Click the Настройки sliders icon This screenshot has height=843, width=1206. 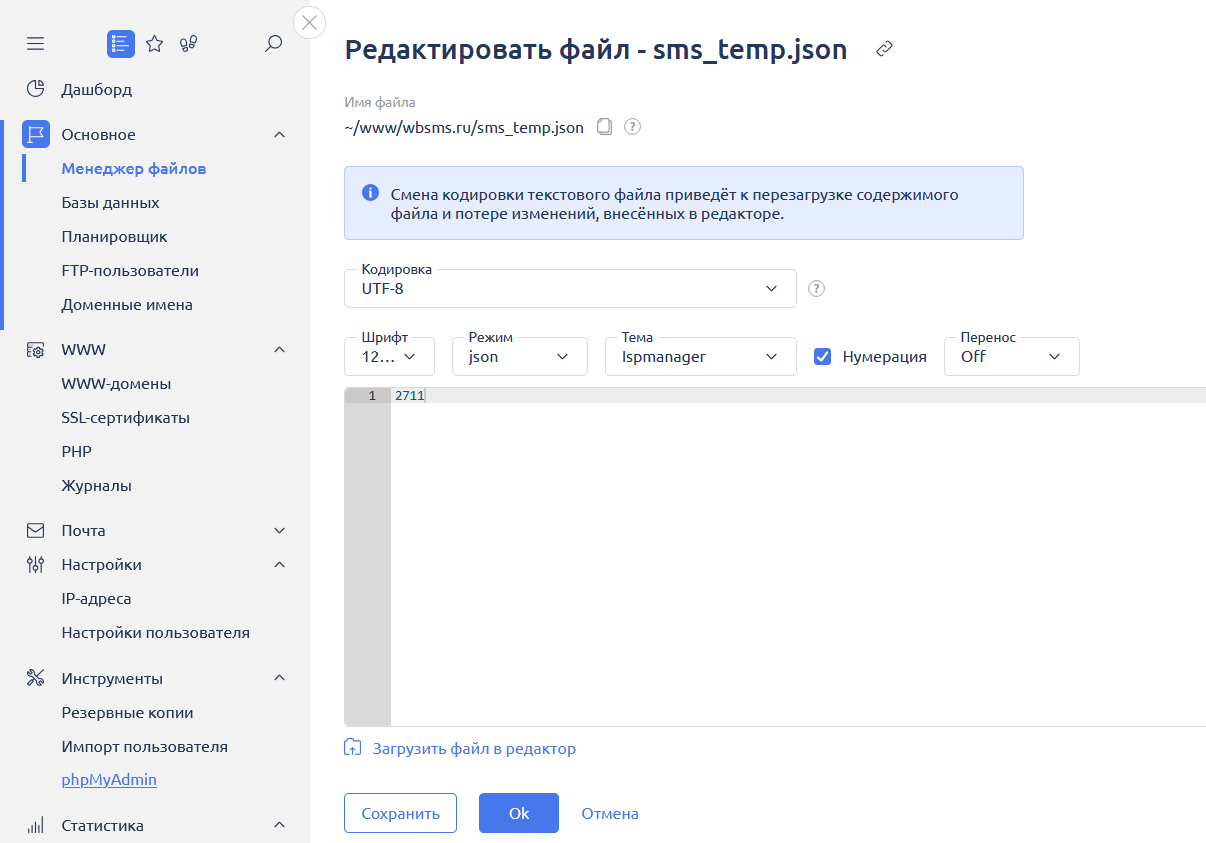[36, 565]
